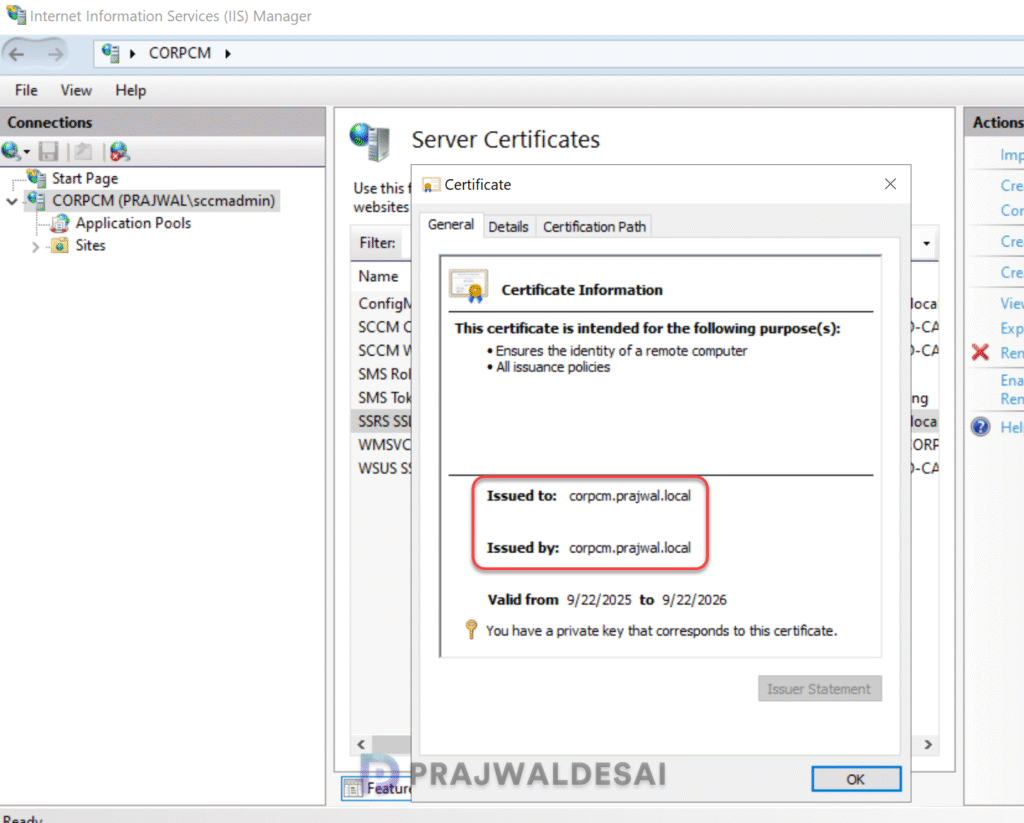The image size is (1024, 823).
Task: Open the View menu
Action: (76, 90)
